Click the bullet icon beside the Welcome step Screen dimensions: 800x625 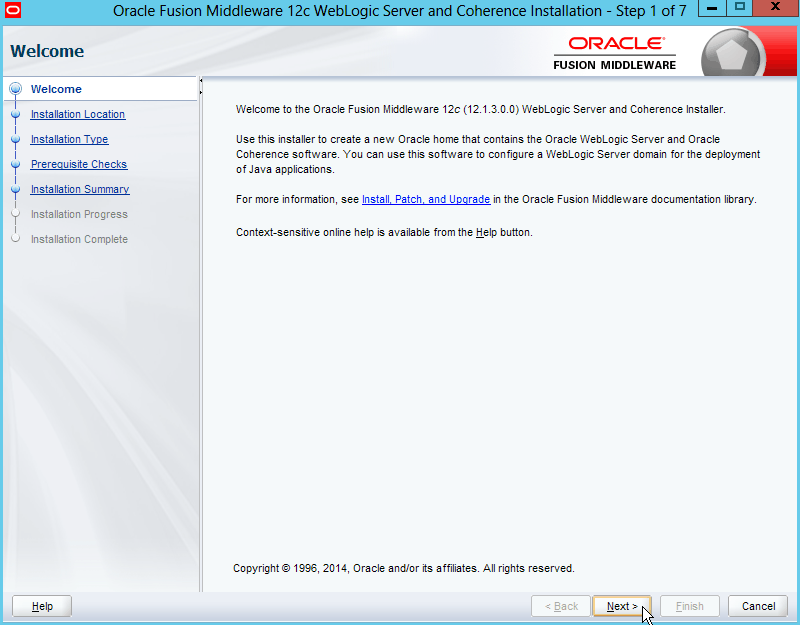[x=15, y=89]
